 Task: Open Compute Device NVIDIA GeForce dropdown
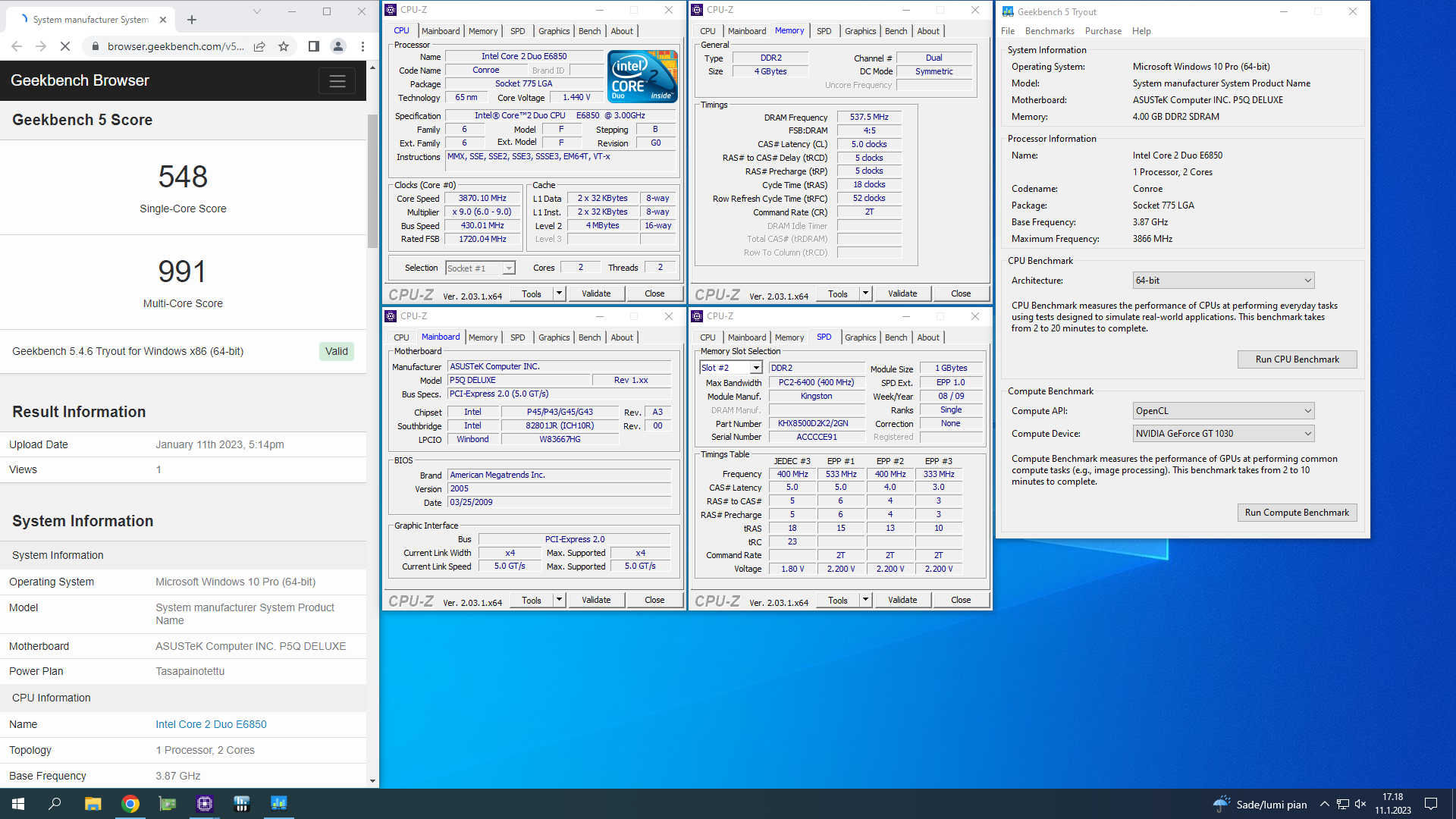tap(1223, 434)
